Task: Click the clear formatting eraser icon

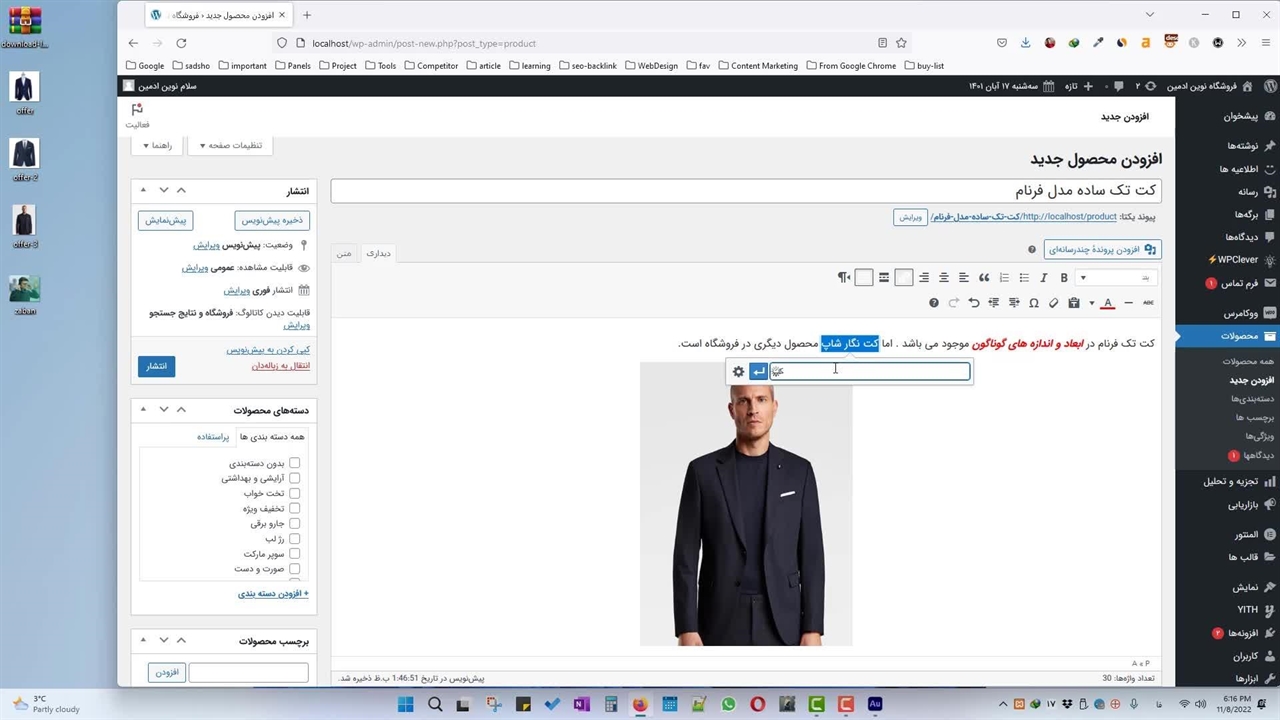Action: pos(1053,303)
